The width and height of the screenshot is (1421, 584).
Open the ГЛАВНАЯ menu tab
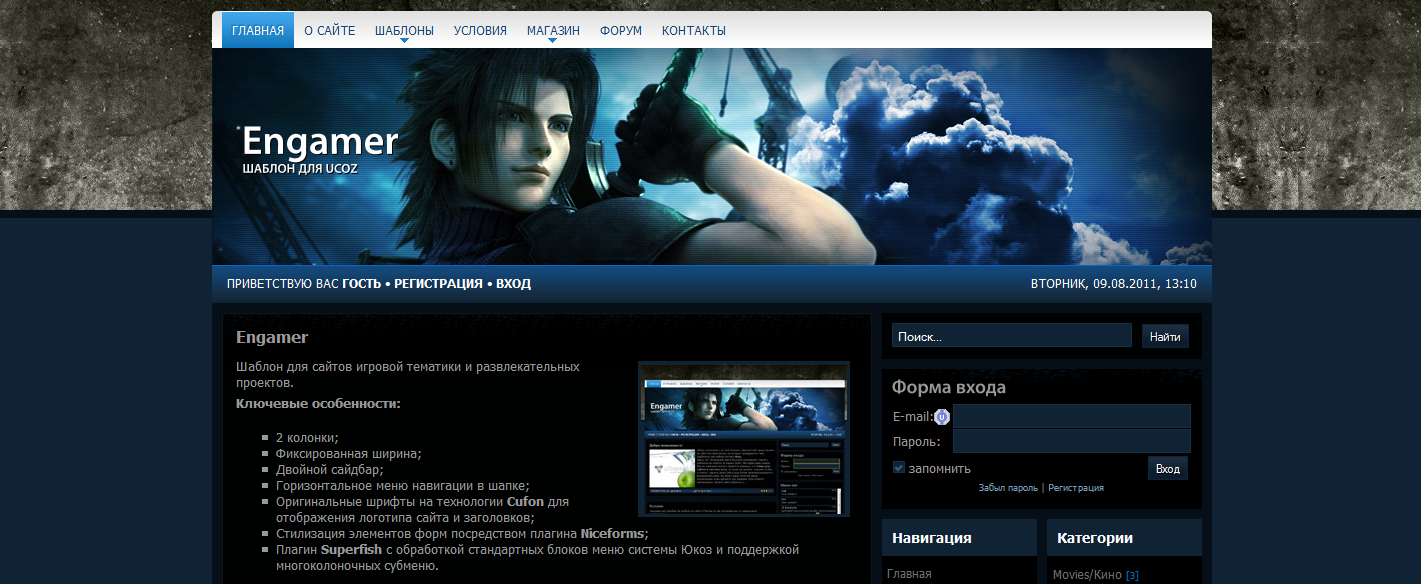[258, 30]
